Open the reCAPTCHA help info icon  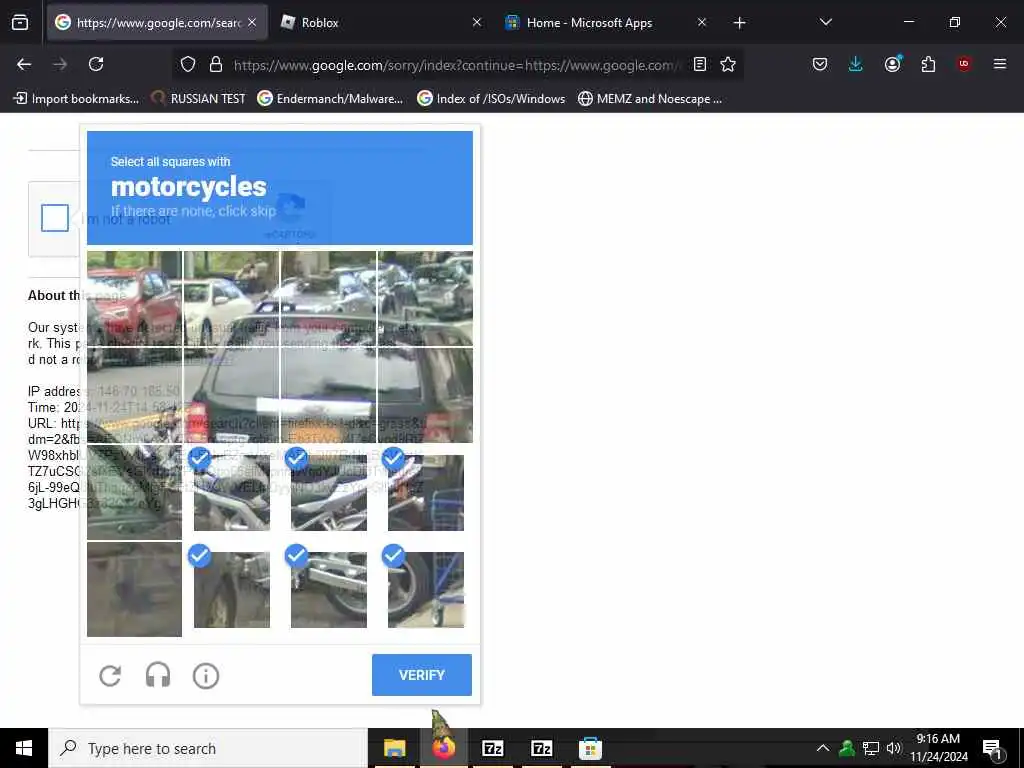coord(206,675)
